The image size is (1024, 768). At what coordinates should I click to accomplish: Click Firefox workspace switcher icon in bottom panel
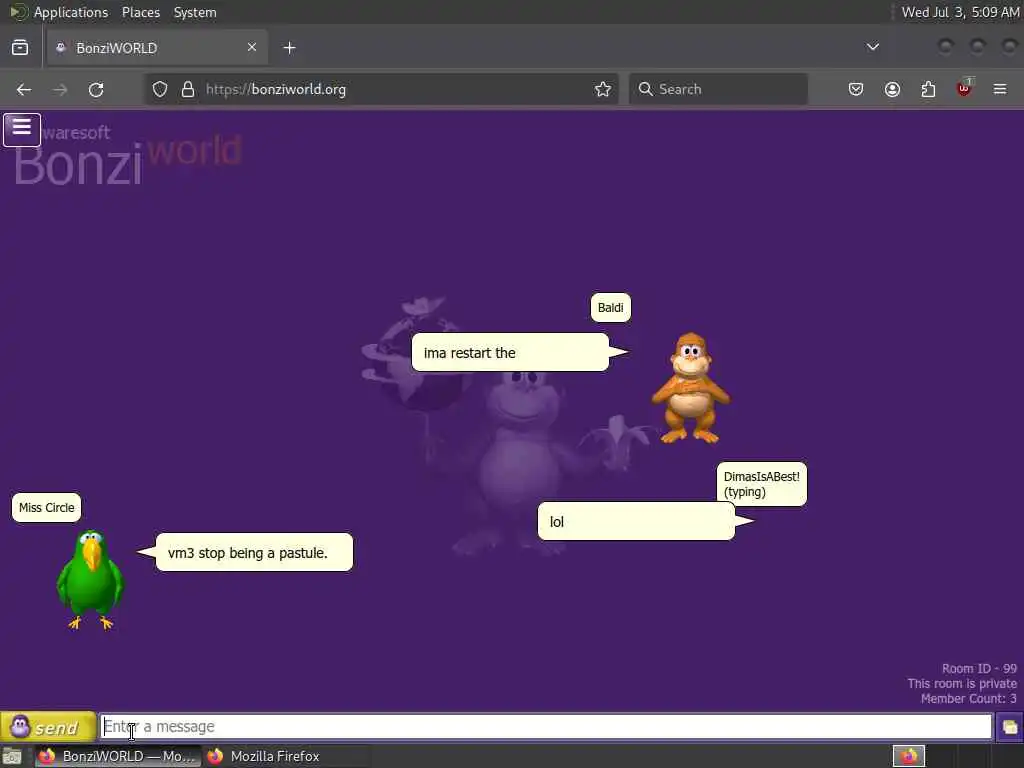coord(909,756)
